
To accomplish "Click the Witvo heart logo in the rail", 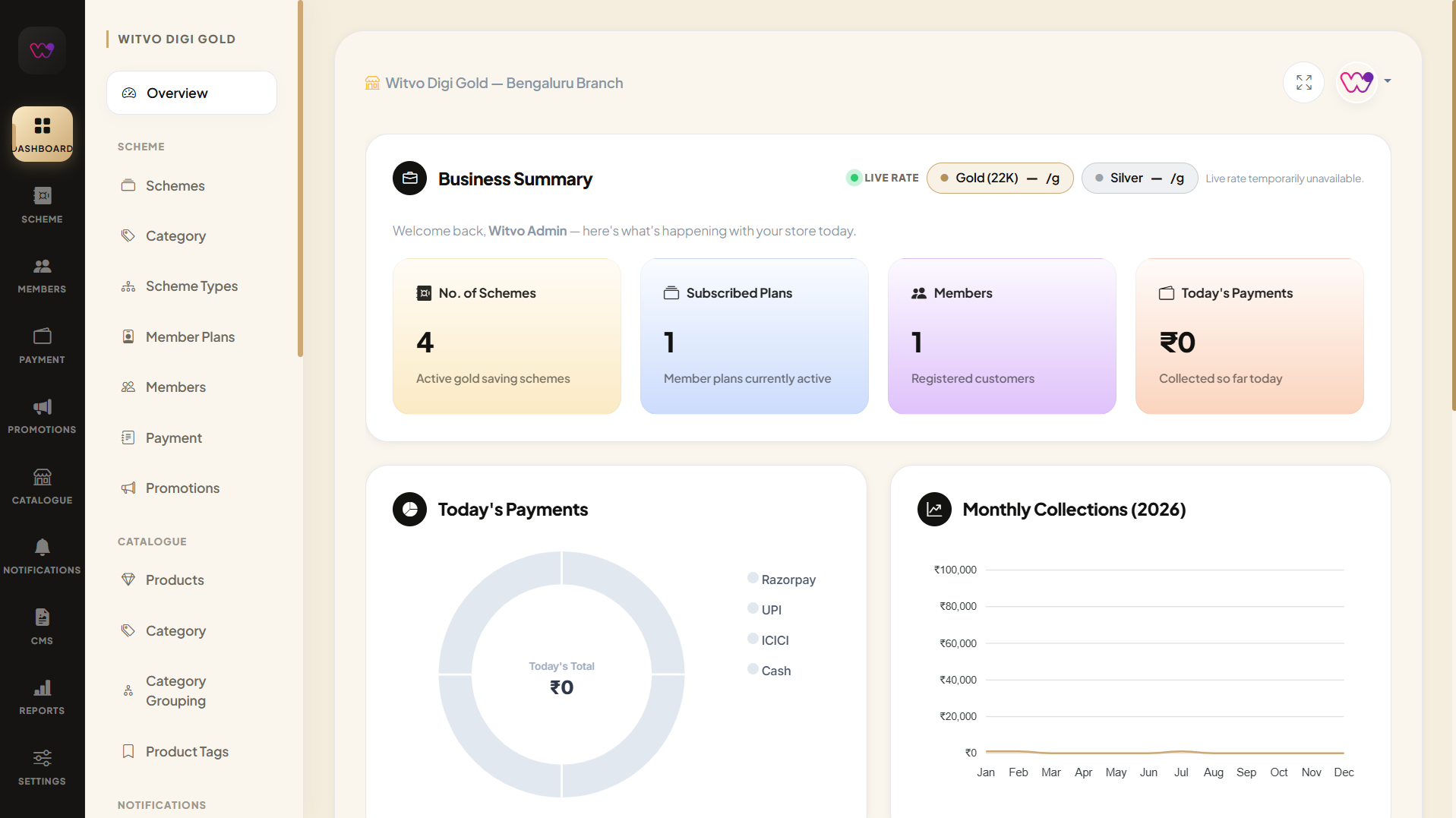I will [x=42, y=50].
